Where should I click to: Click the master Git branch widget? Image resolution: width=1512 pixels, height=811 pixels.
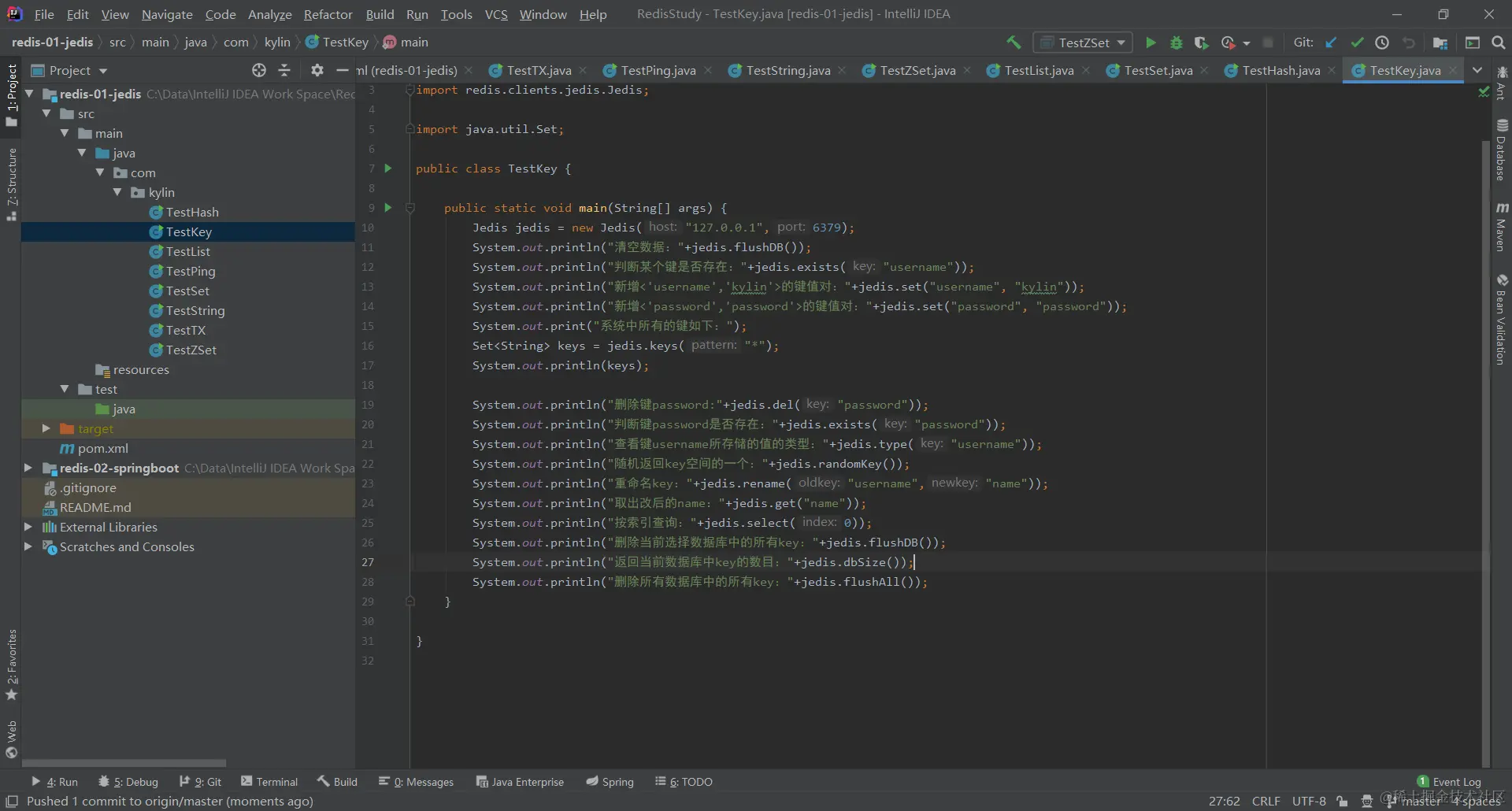pos(1414,802)
